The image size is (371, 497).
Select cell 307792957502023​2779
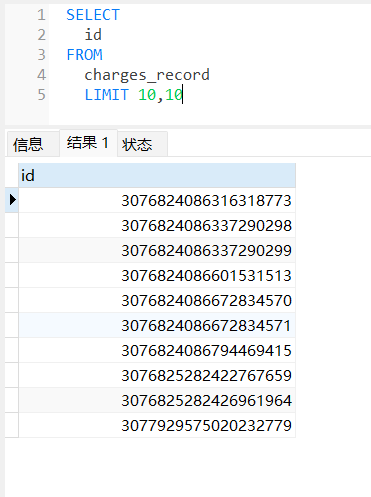(157, 425)
